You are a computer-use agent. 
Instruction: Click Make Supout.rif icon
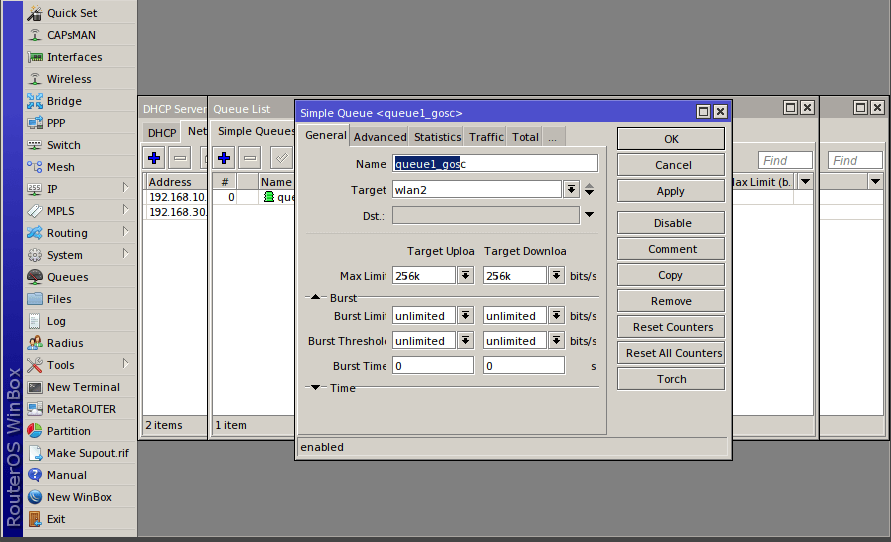(x=35, y=453)
